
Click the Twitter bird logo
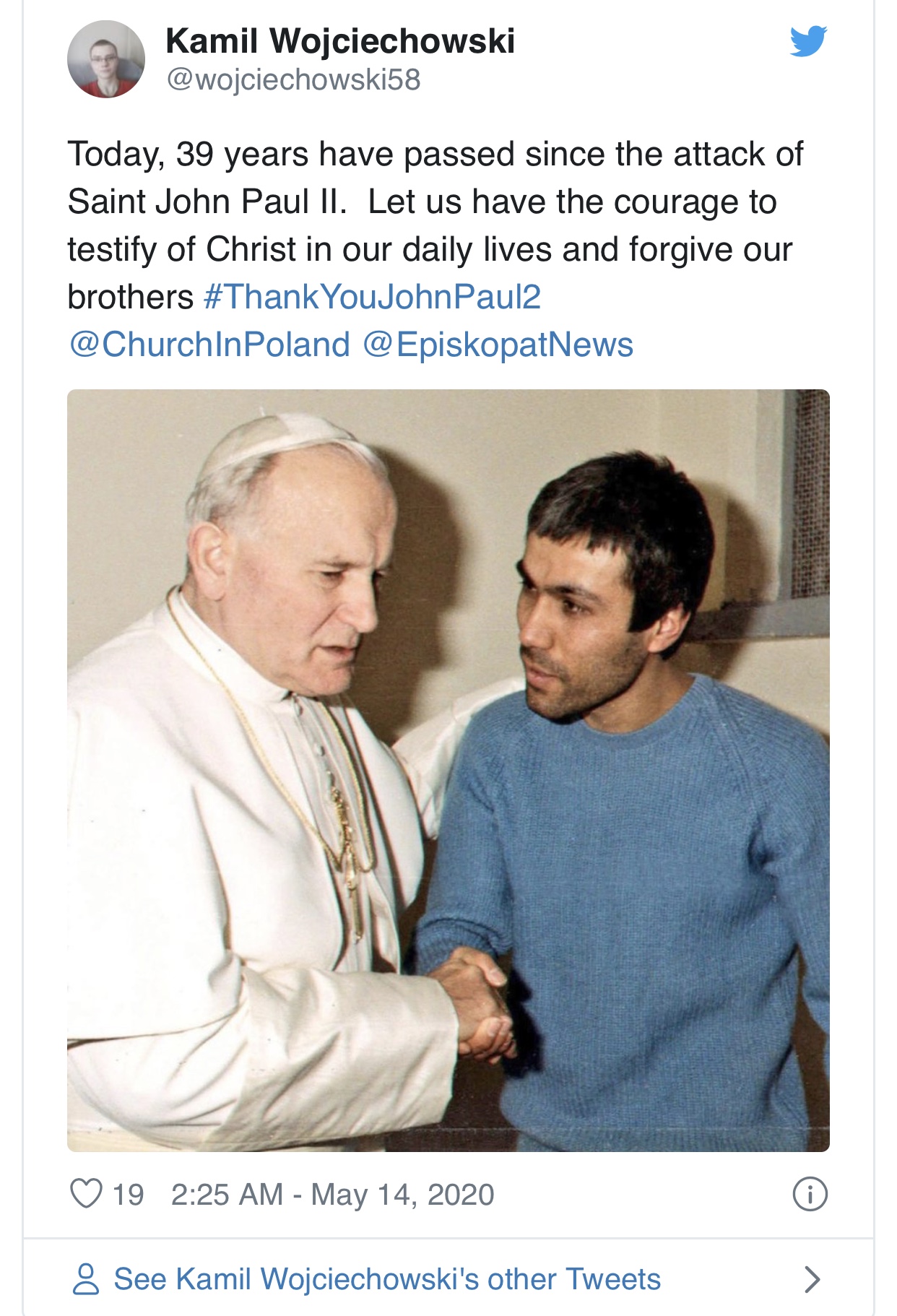[808, 41]
